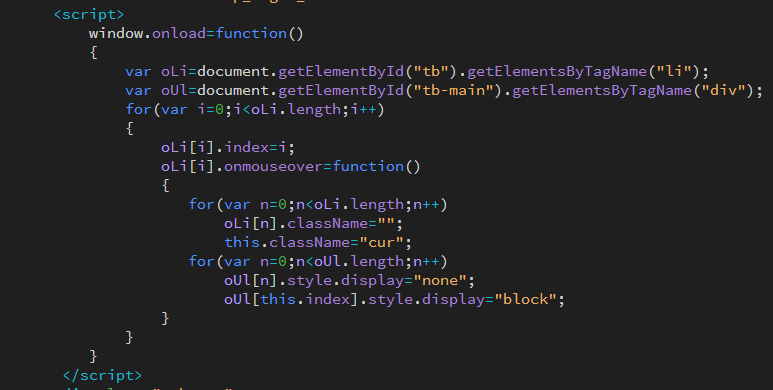Place cursor on the word window
773x390 pixels.
[116, 34]
